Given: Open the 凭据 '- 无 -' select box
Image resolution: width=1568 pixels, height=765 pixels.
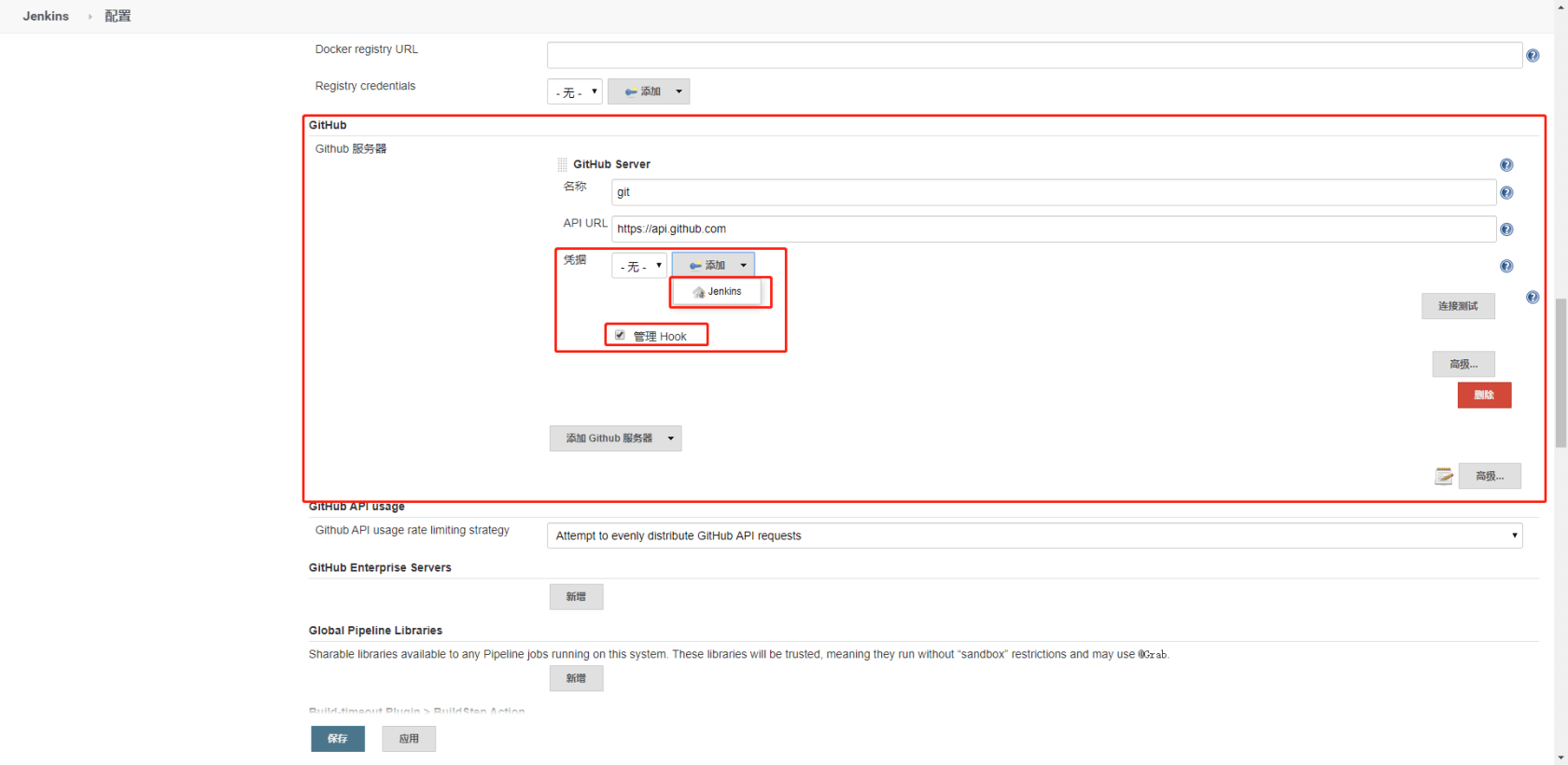Looking at the screenshot, I should 639,266.
